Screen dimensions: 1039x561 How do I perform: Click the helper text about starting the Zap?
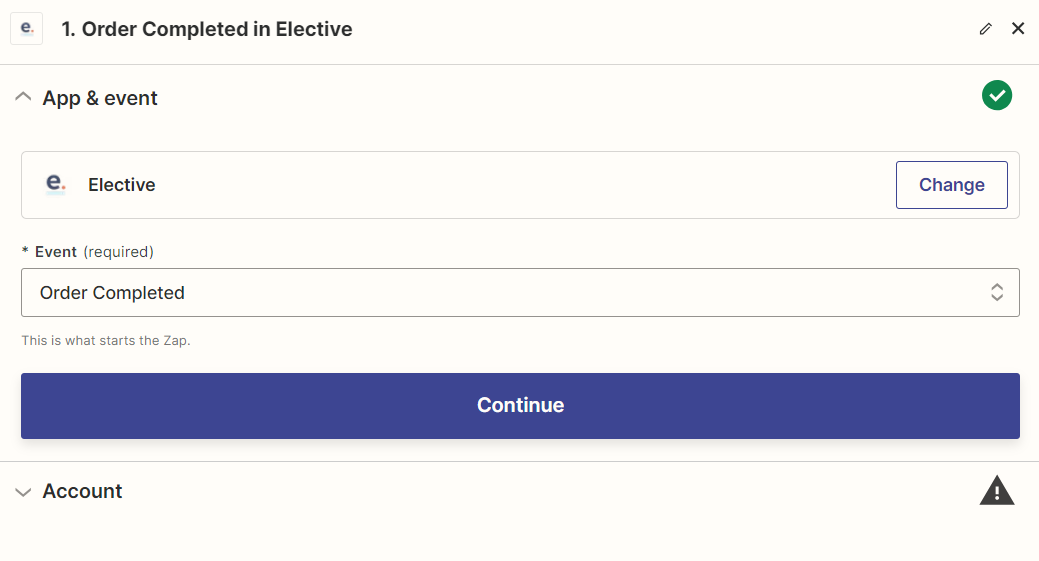(x=106, y=341)
